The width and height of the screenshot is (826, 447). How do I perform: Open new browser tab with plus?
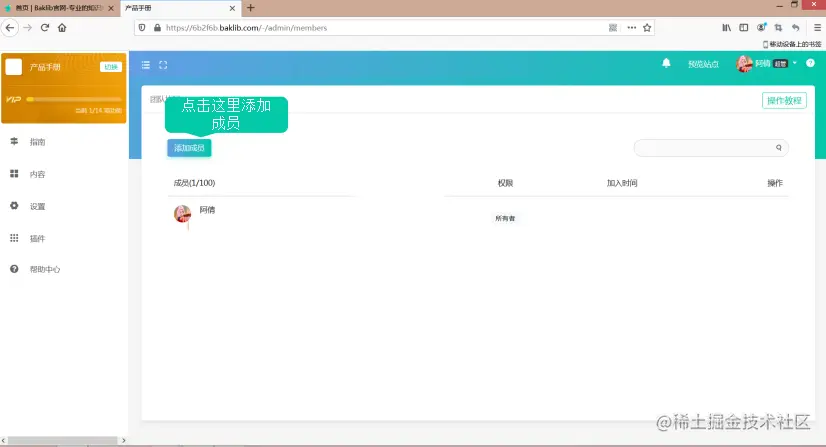point(251,8)
